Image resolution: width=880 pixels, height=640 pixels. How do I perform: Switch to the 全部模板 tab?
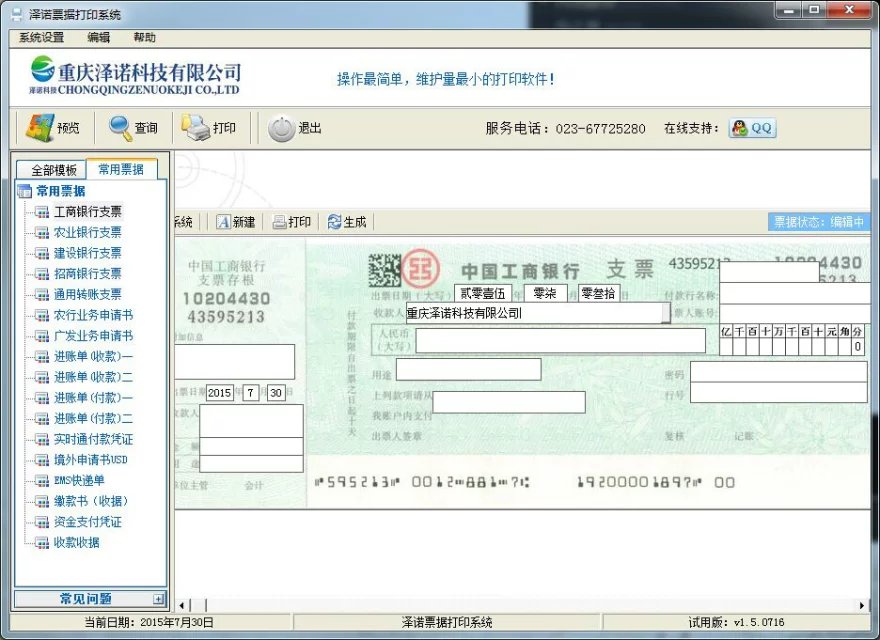pos(53,170)
